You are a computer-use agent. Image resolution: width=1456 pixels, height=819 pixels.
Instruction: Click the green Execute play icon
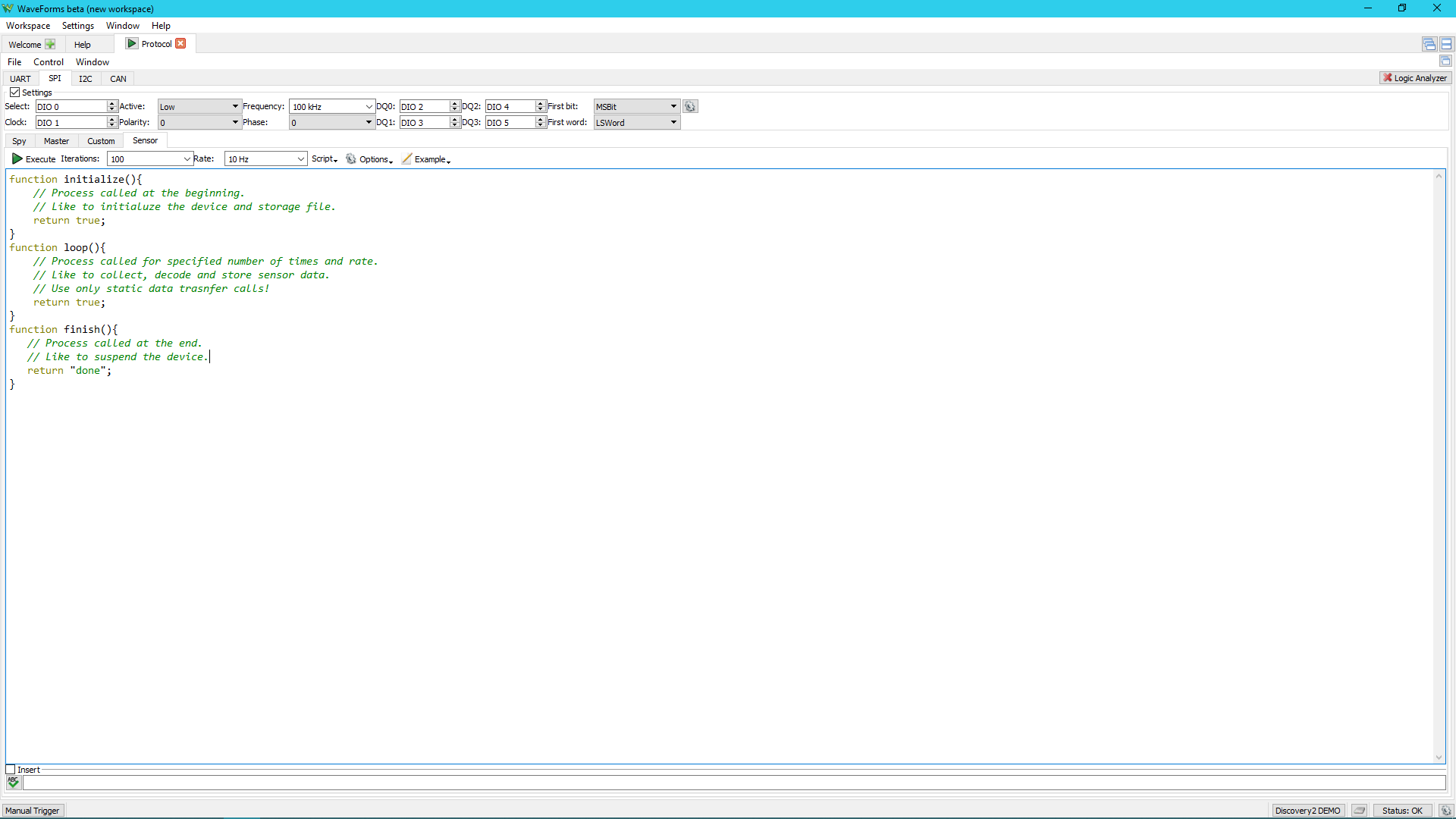pos(17,159)
